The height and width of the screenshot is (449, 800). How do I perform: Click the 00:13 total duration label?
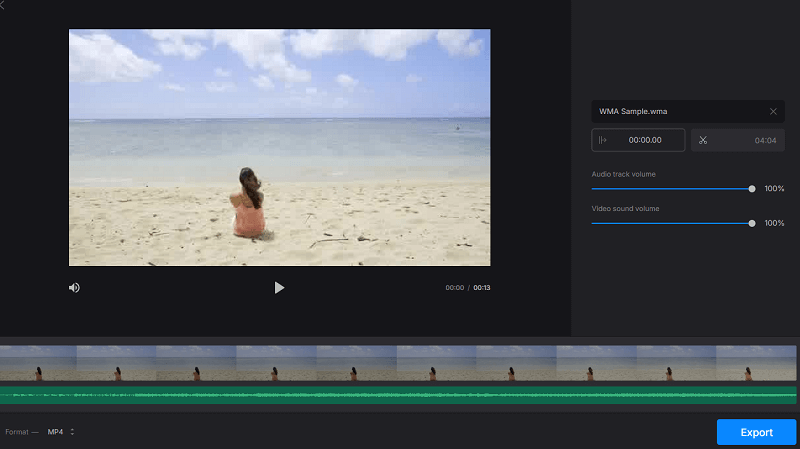[482, 288]
